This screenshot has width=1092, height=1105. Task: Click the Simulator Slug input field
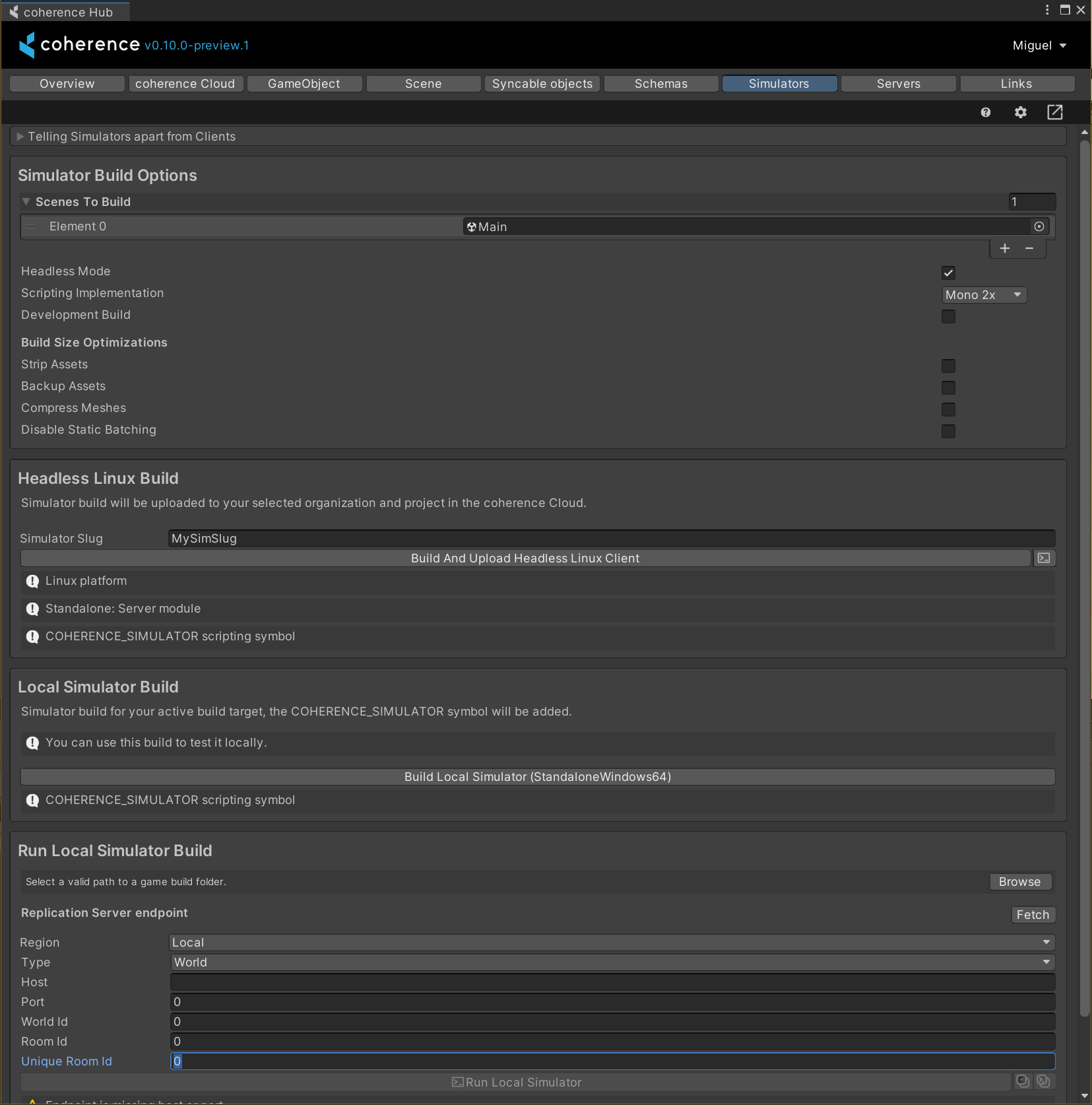(x=612, y=539)
